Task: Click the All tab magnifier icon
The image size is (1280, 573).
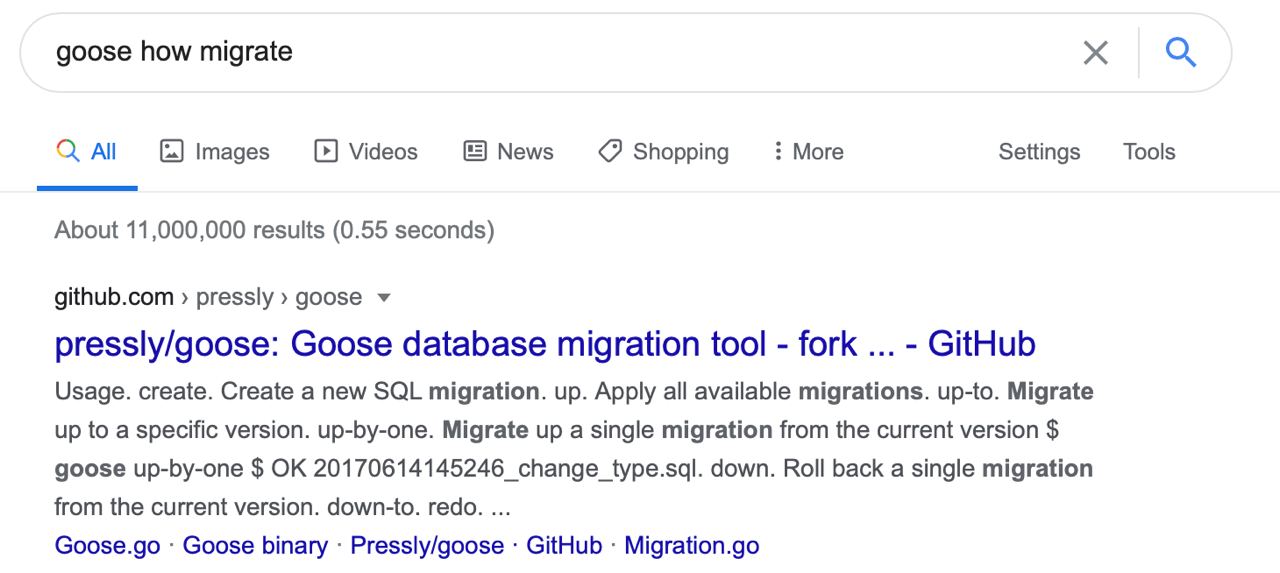Action: coord(68,151)
